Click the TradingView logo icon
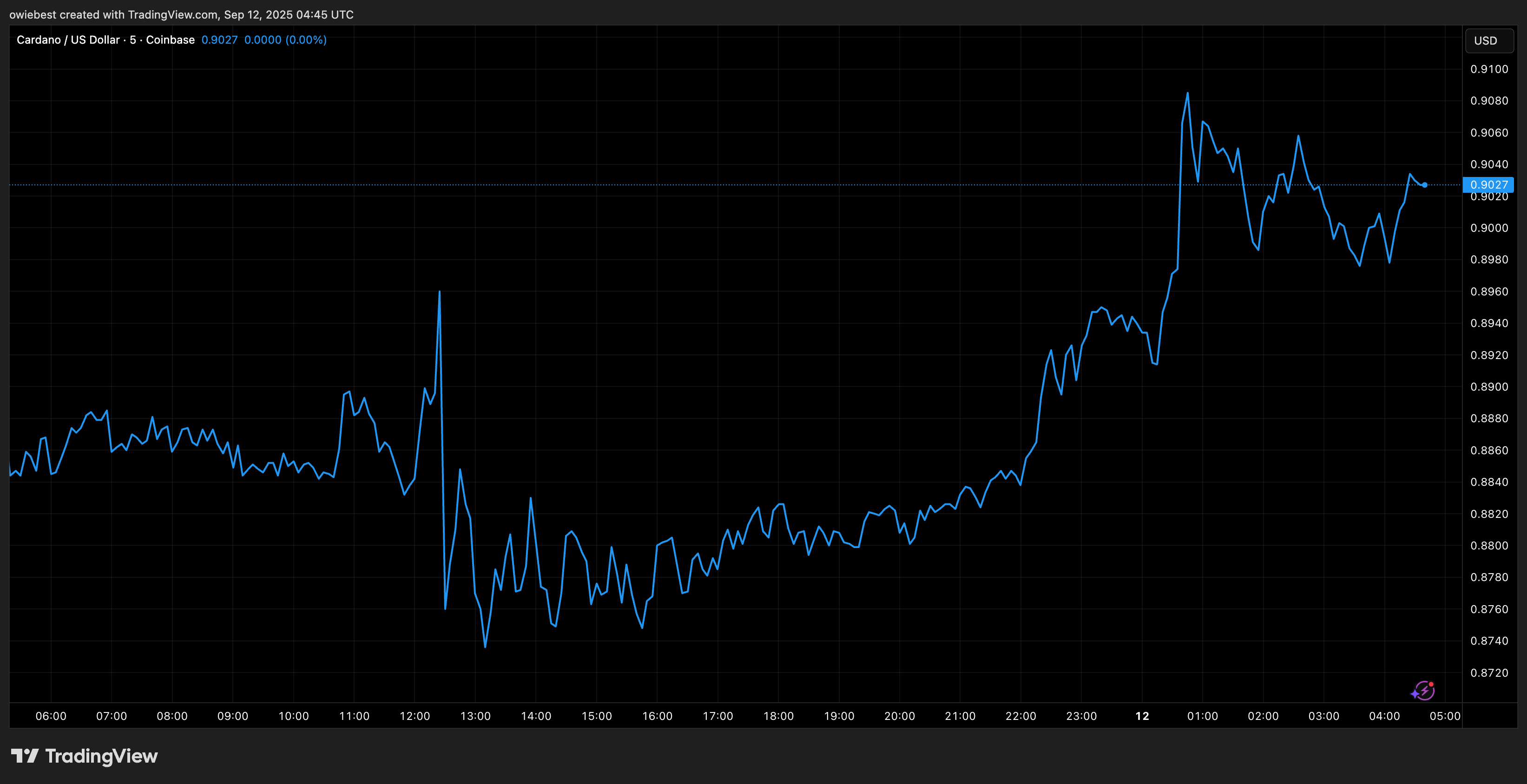This screenshot has height=784, width=1527. (24, 756)
